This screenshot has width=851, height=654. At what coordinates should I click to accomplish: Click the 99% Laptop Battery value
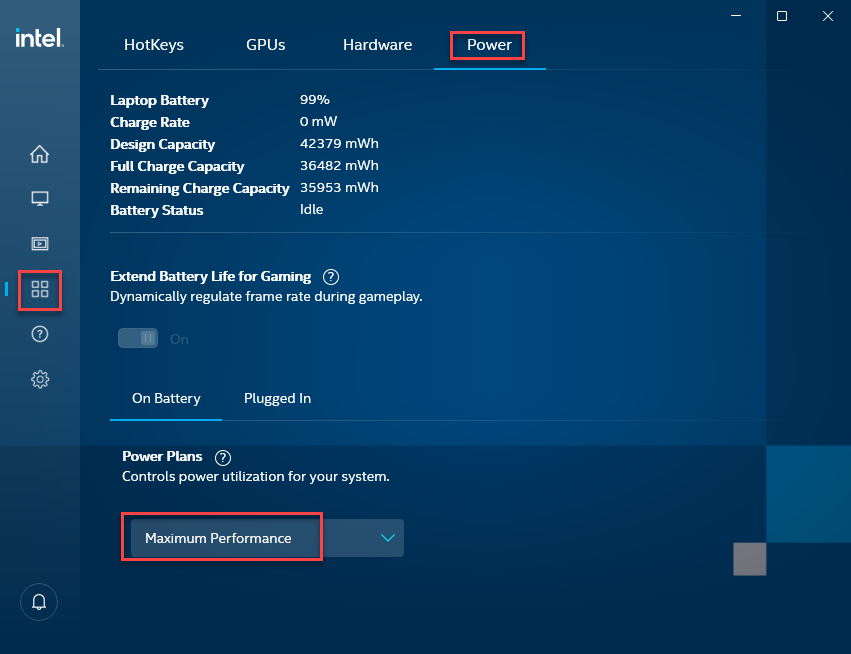click(315, 100)
